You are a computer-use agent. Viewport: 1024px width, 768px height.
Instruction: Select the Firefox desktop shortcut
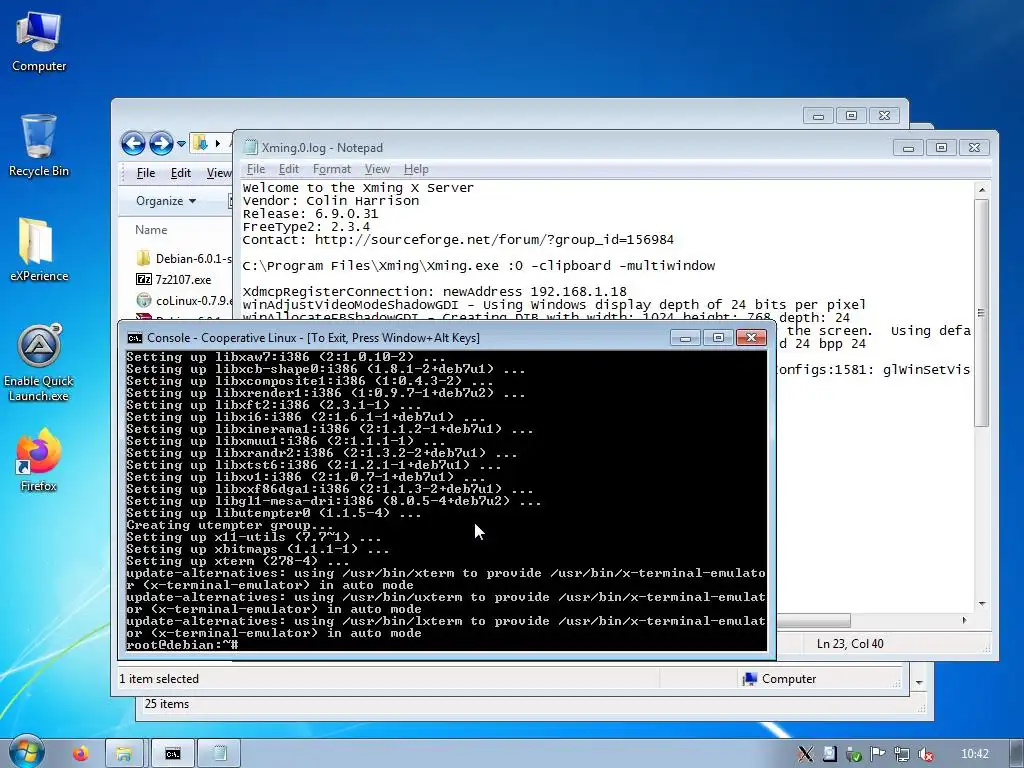39,460
